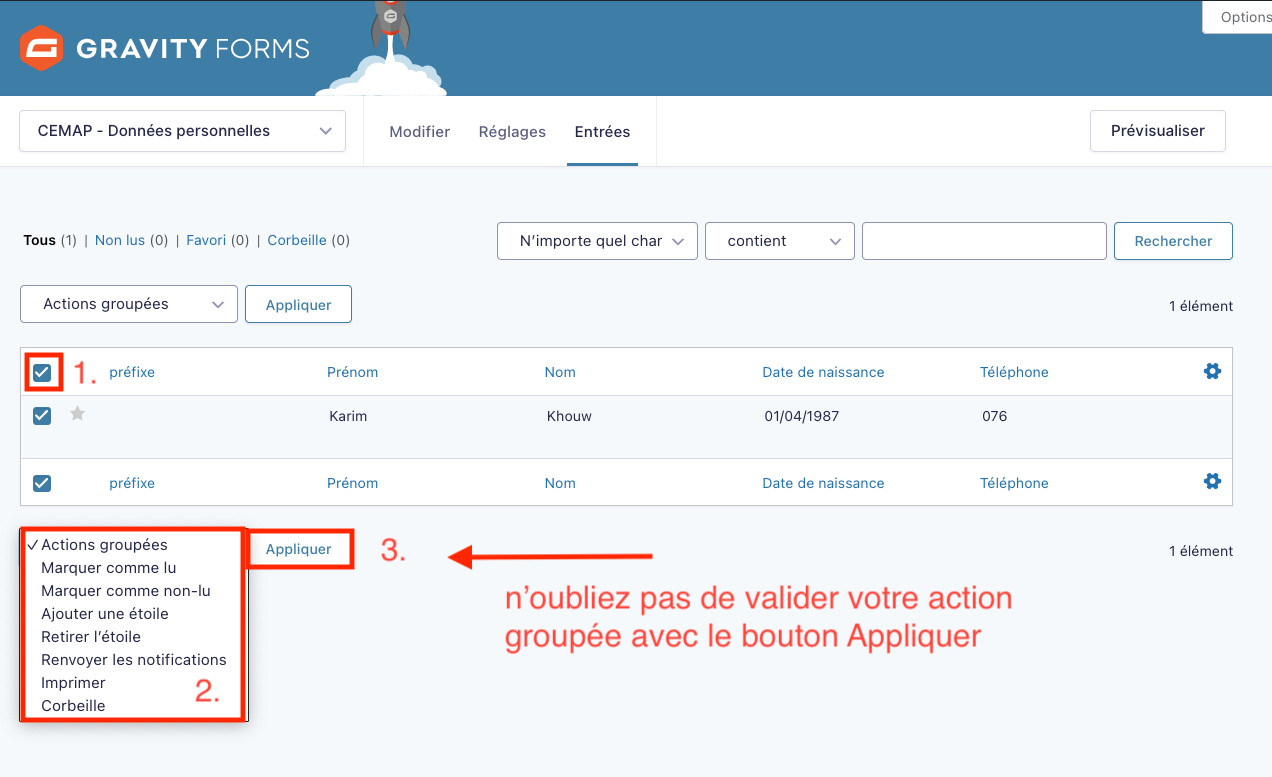
Task: Click into the search text field
Action: tap(984, 241)
